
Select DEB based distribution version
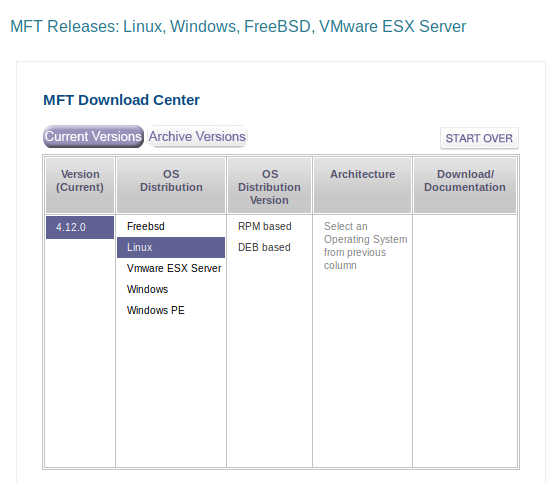pyautogui.click(x=264, y=247)
